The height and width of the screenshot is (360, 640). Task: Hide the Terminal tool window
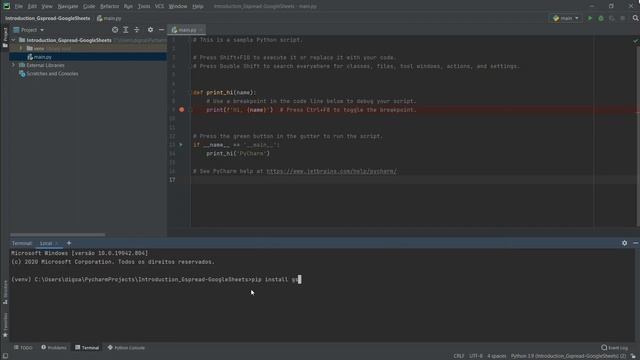[x=636, y=243]
